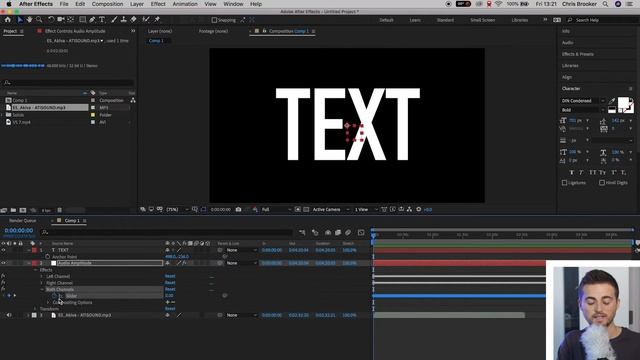Reset the Right Channel effect

pyautogui.click(x=170, y=283)
